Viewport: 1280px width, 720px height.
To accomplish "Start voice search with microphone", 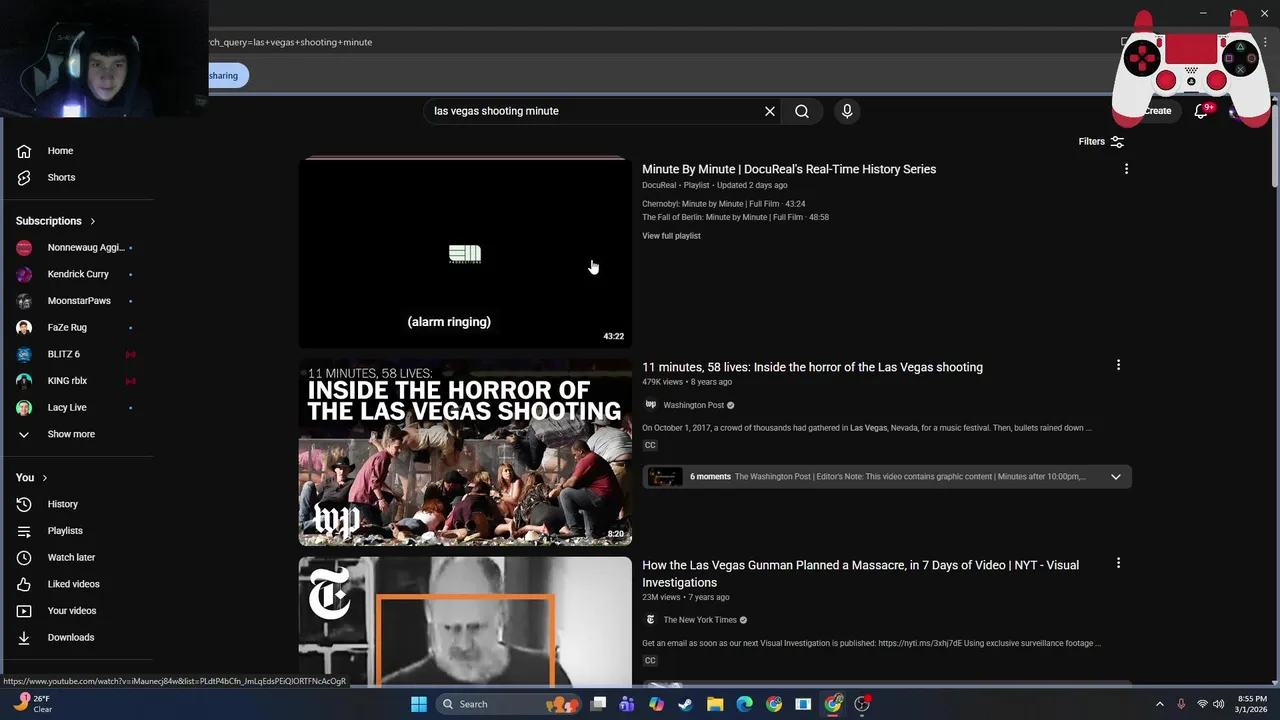I will pyautogui.click(x=847, y=111).
